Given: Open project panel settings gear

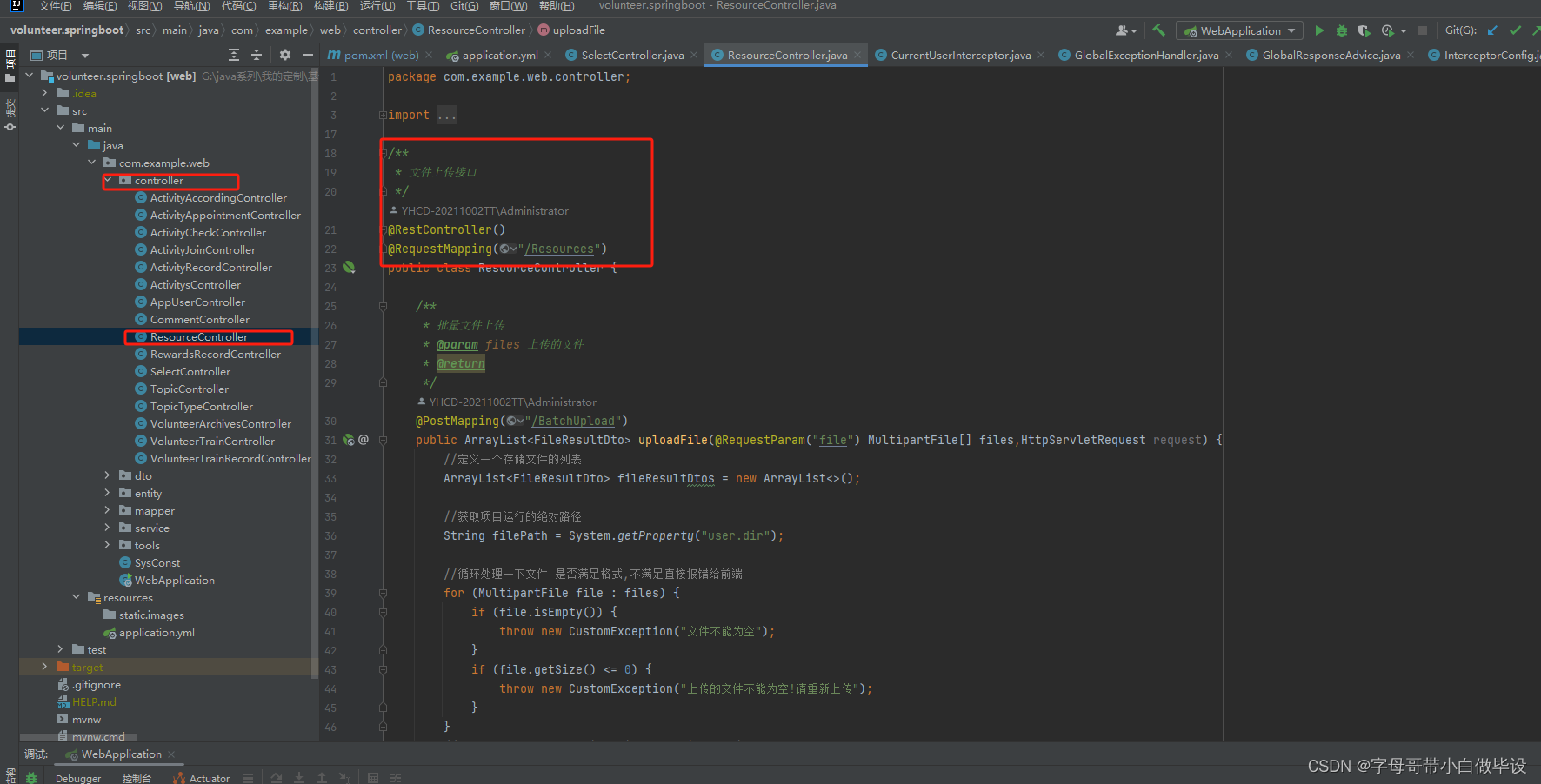Looking at the screenshot, I should point(284,55).
